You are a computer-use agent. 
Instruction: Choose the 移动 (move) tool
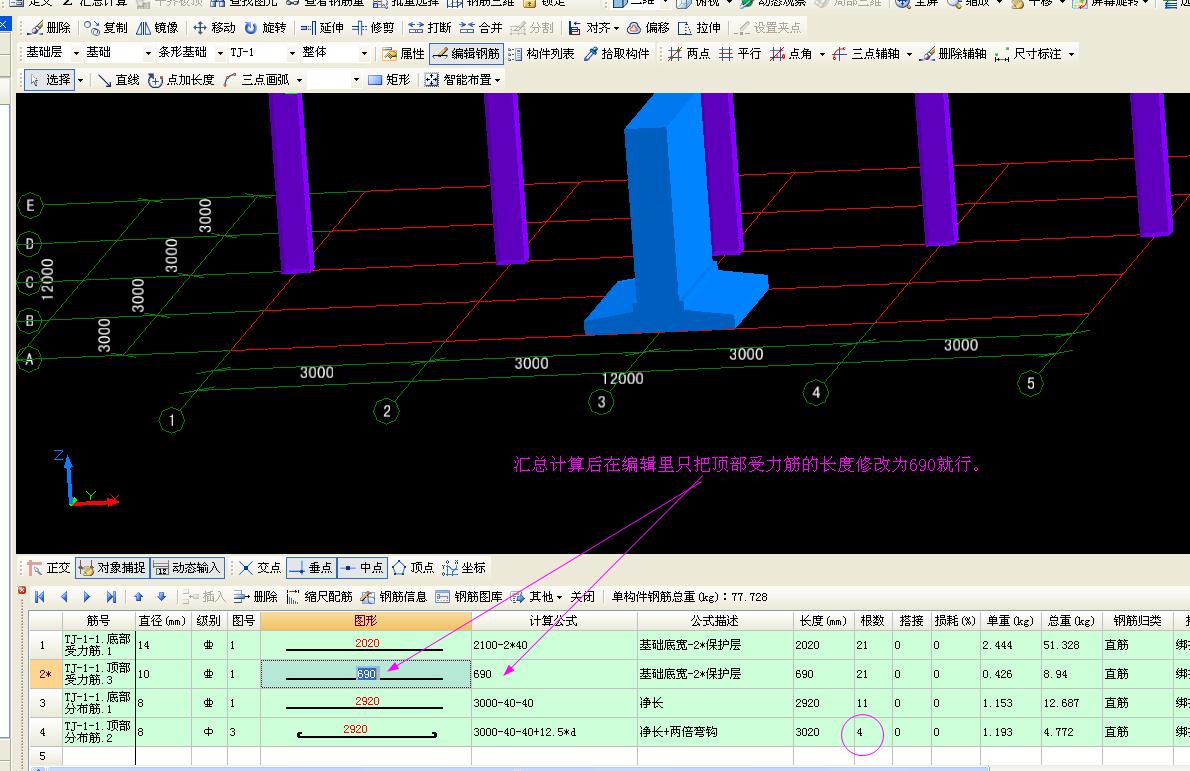(215, 28)
